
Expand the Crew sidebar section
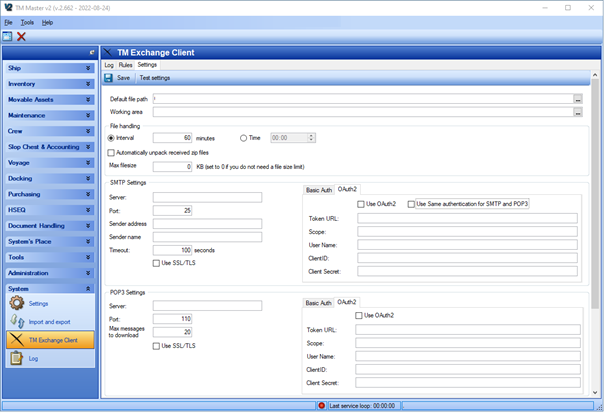click(x=50, y=131)
